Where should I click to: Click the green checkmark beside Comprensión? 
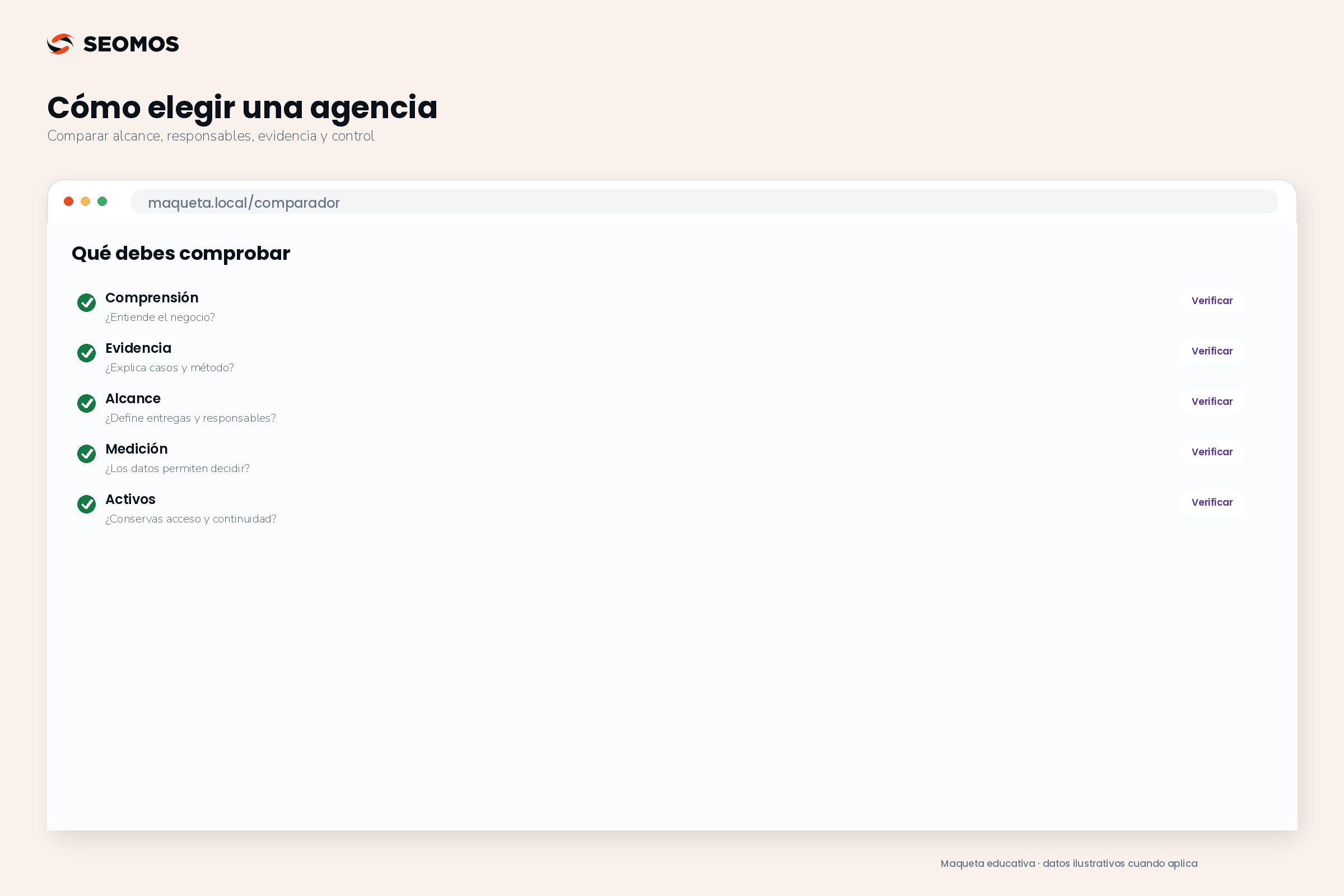tap(86, 302)
